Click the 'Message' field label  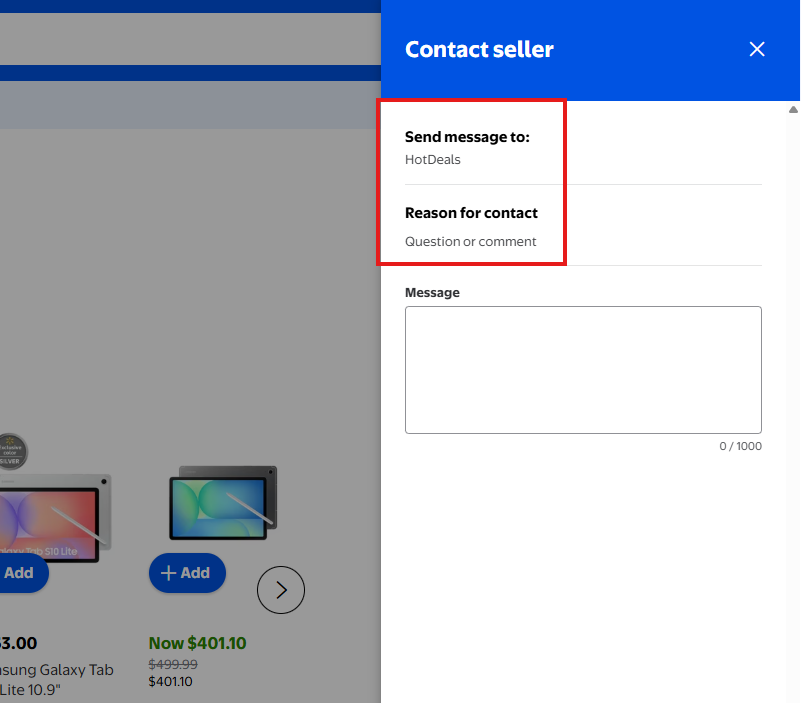click(x=432, y=292)
